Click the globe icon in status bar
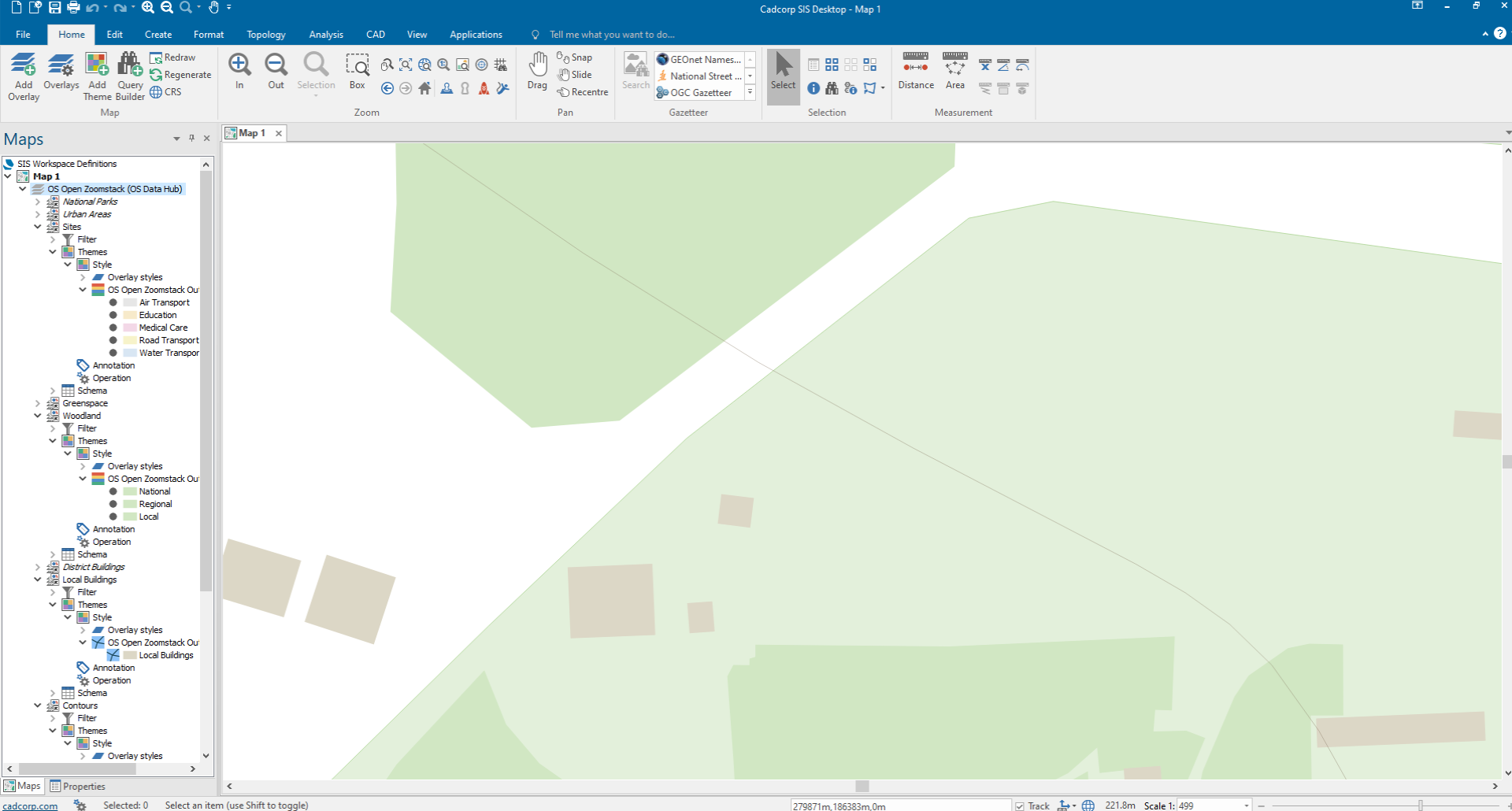This screenshot has height=811, width=1512. pyautogui.click(x=1088, y=805)
